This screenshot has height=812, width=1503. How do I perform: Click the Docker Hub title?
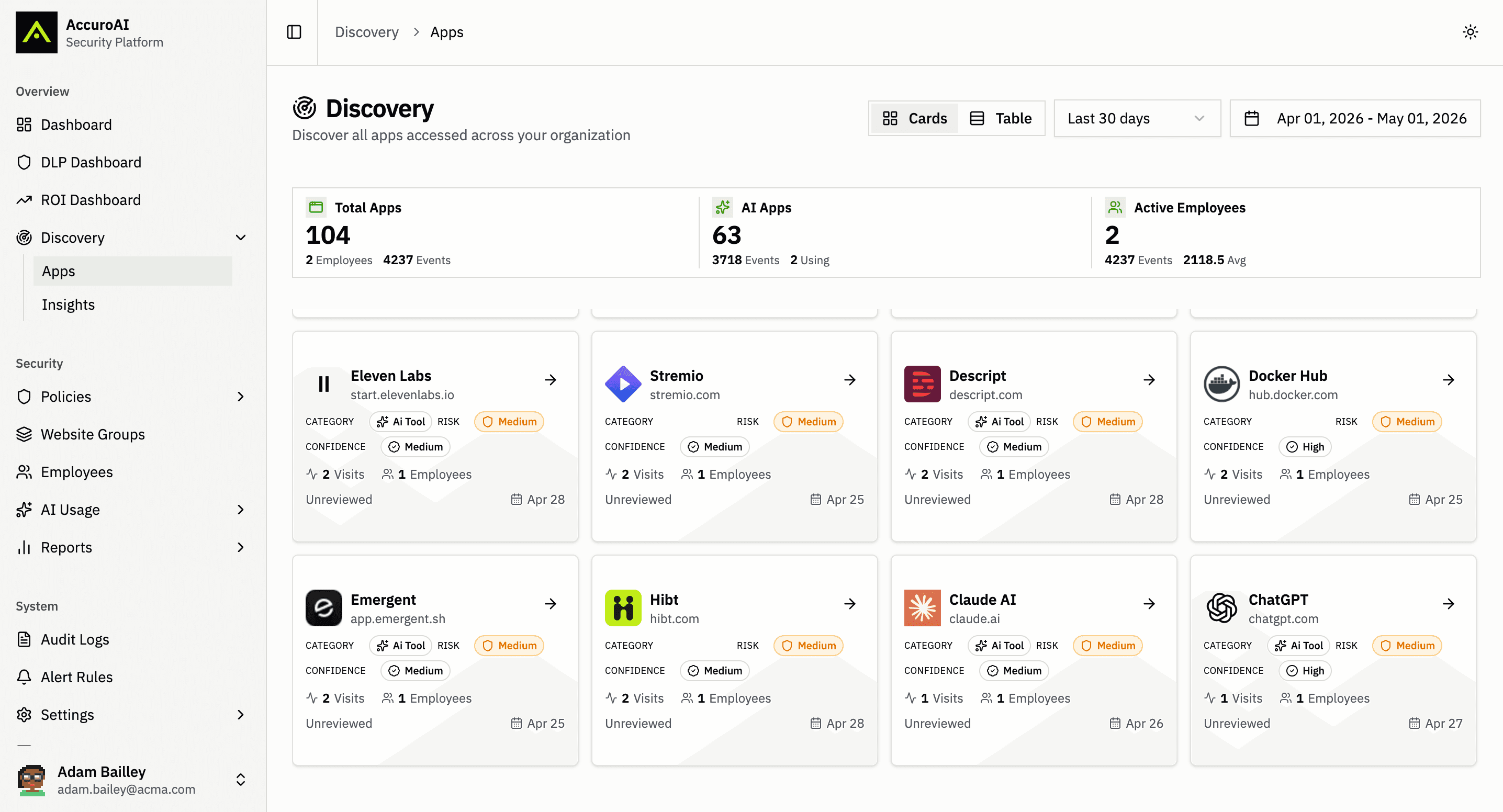(1288, 376)
